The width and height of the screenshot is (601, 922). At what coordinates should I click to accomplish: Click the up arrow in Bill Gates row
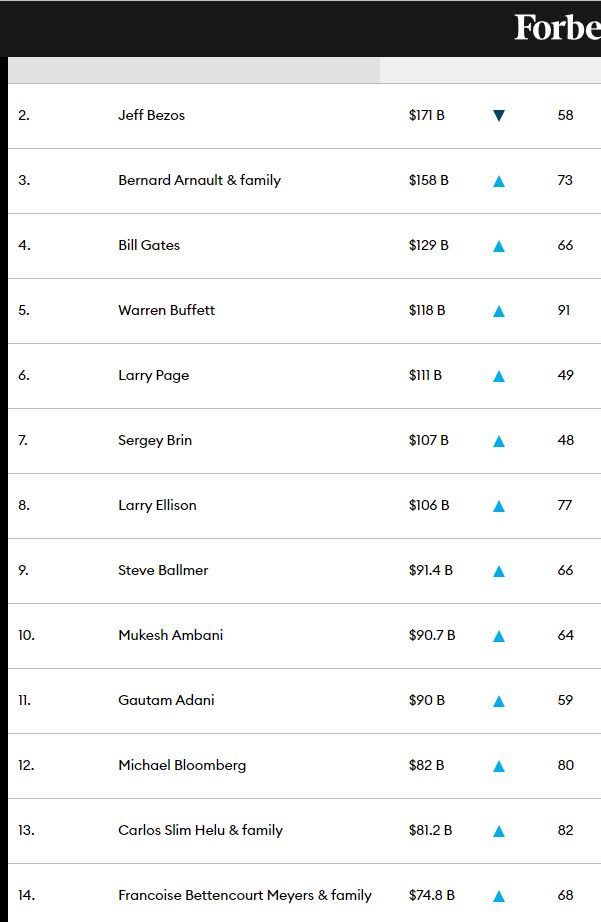(499, 246)
